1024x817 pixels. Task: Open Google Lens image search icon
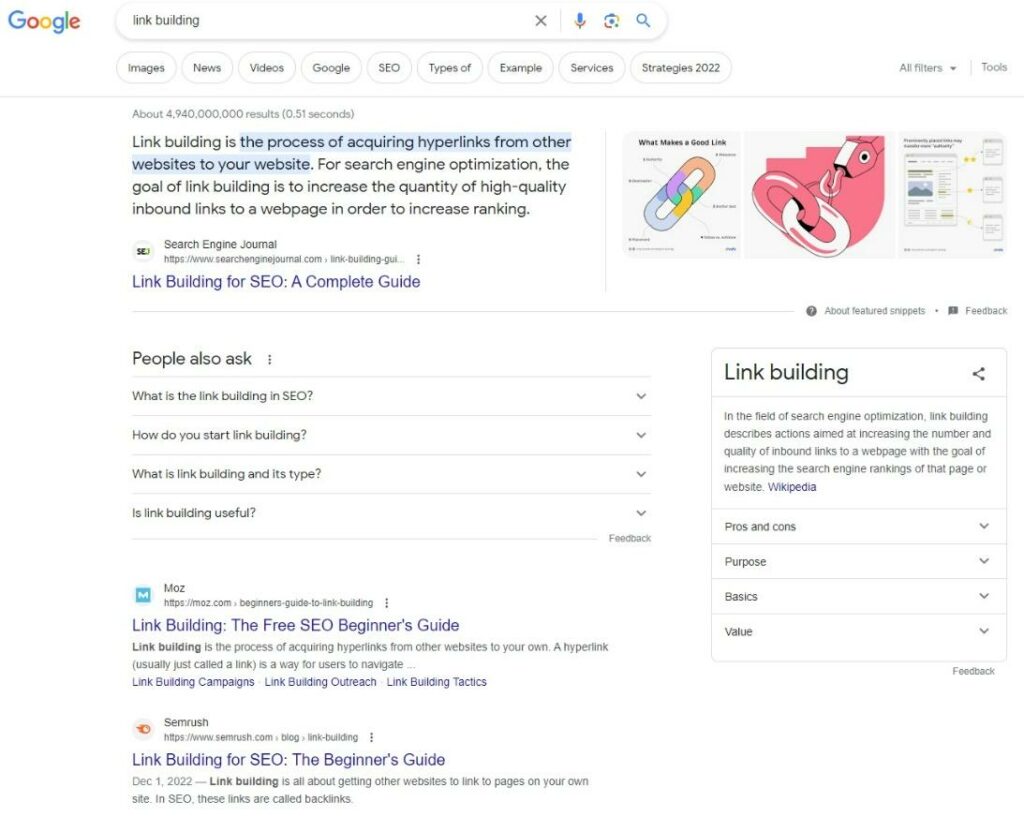pos(611,21)
